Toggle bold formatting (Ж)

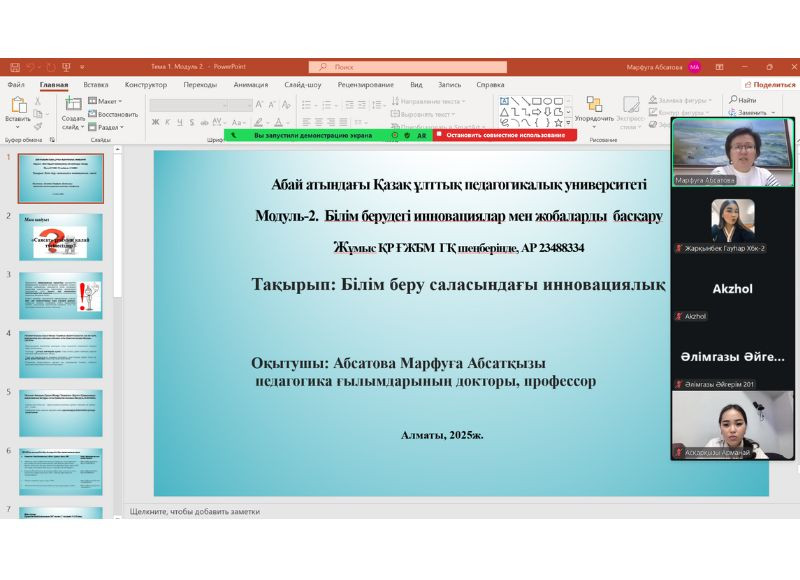(x=155, y=120)
